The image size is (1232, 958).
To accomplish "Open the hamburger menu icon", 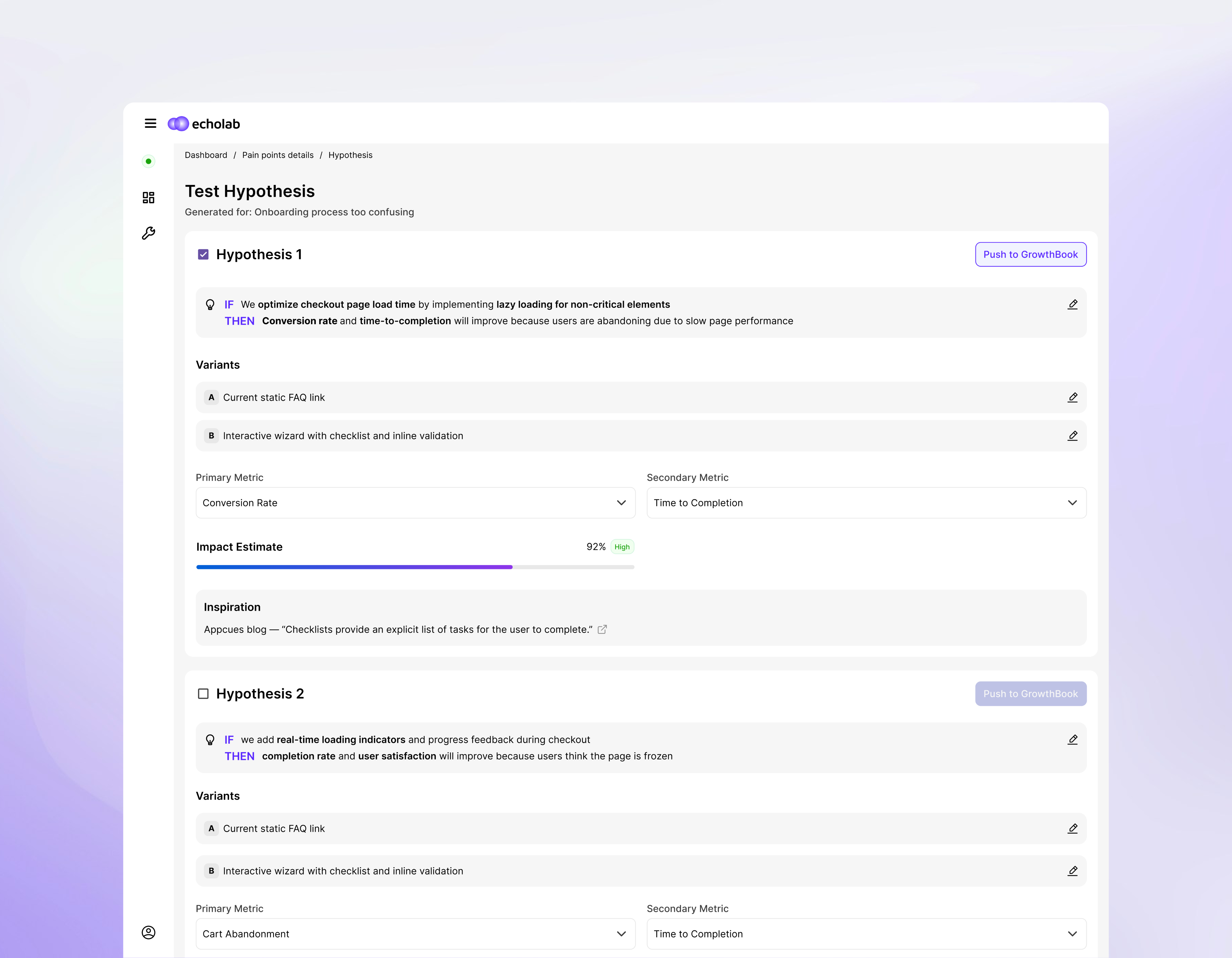I will click(x=150, y=124).
